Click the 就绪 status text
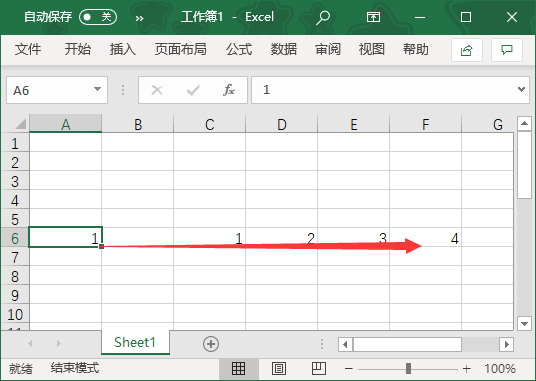The height and width of the screenshot is (381, 536). (21, 369)
